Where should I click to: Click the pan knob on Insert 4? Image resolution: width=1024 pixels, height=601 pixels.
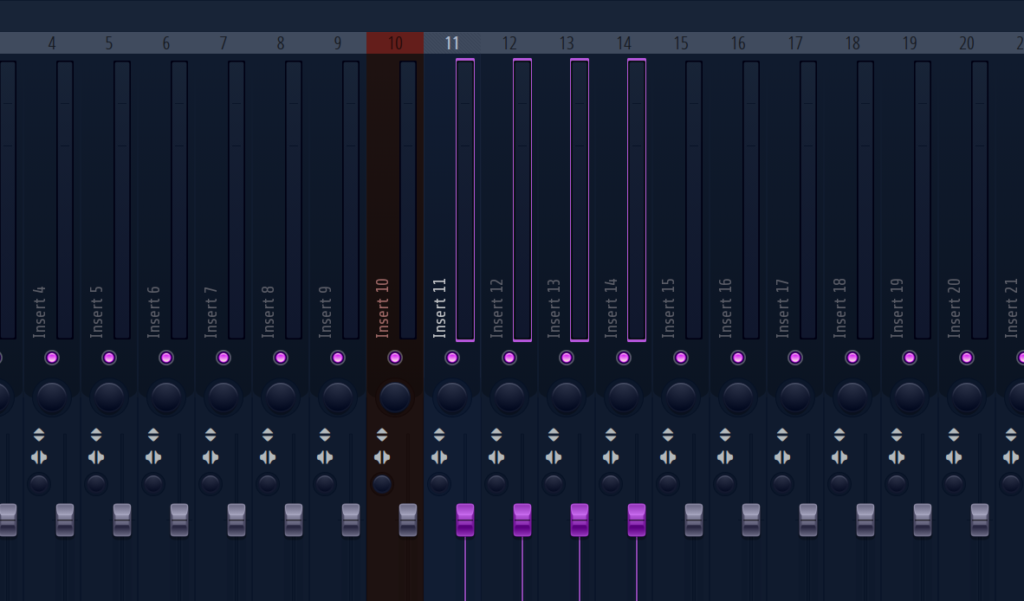coord(52,395)
